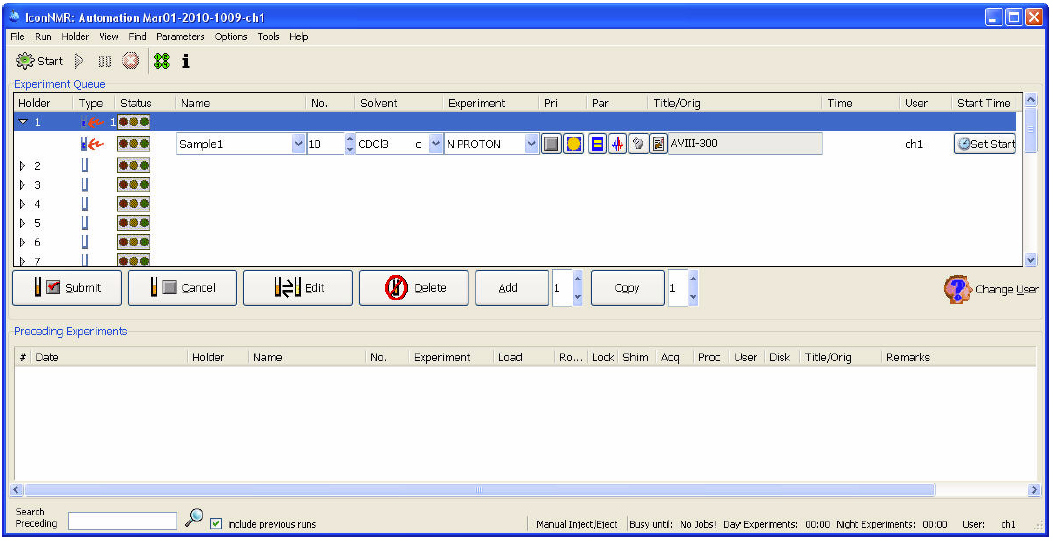This screenshot has width=1053, height=541.
Task: Click the Status column header in queue
Action: [136, 103]
